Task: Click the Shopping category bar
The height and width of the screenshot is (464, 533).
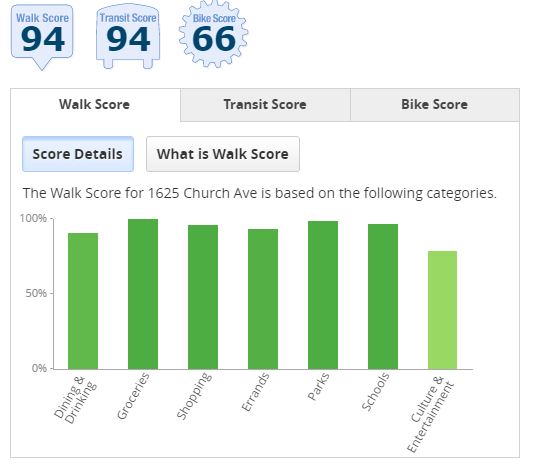Action: click(203, 297)
